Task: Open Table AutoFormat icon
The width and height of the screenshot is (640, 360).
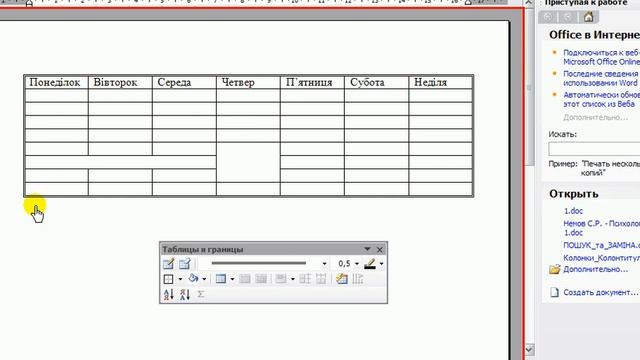Action: point(342,279)
